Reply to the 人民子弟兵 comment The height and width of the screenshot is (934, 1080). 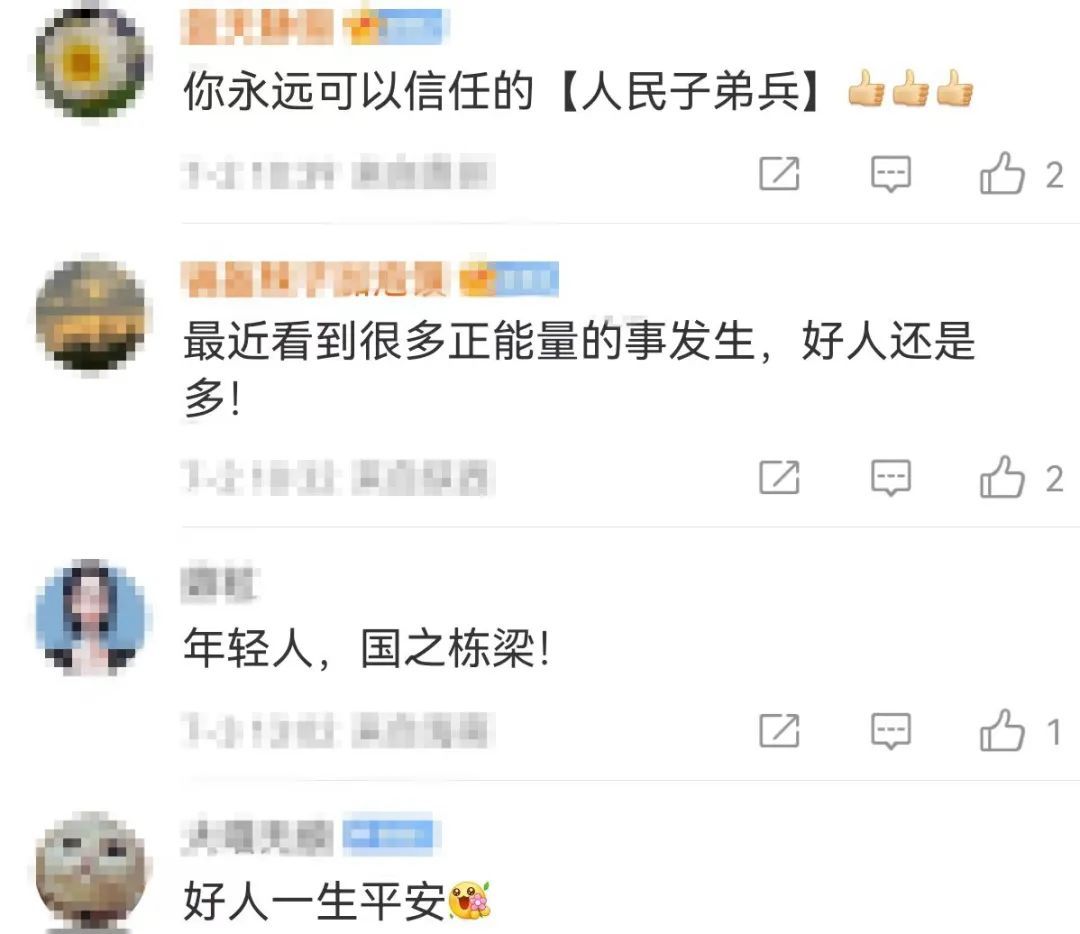tap(891, 173)
